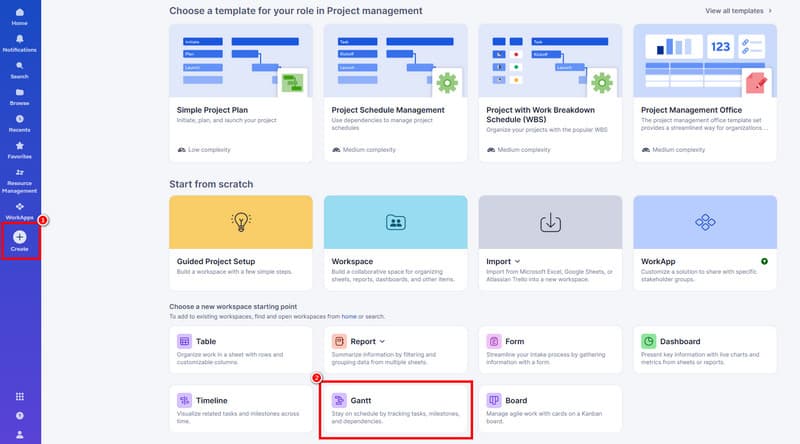This screenshot has height=444, width=800.
Task: Open Favorites star in sidebar
Action: 19,150
